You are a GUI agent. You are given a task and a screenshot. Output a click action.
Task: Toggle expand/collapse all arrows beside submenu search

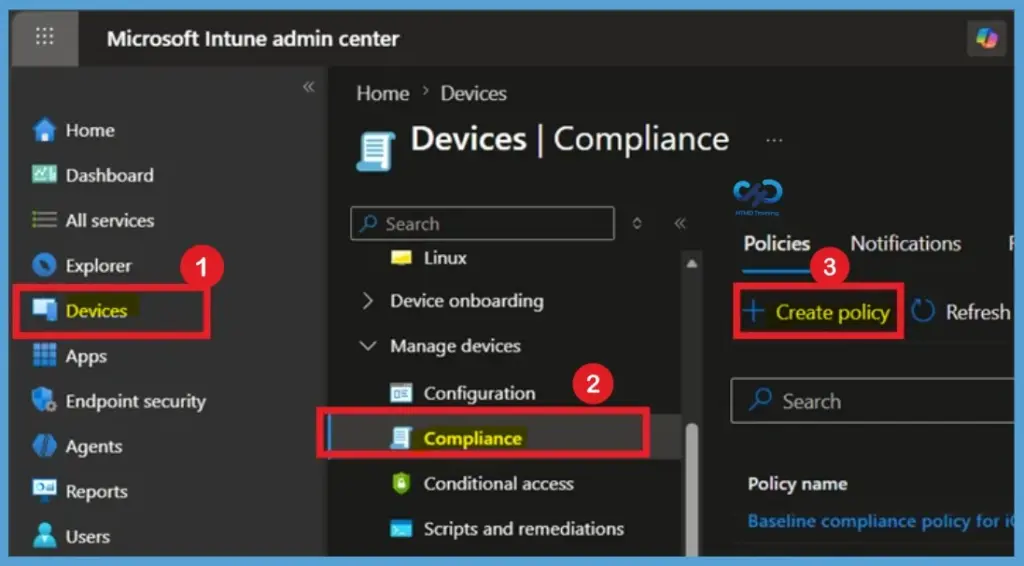click(637, 224)
